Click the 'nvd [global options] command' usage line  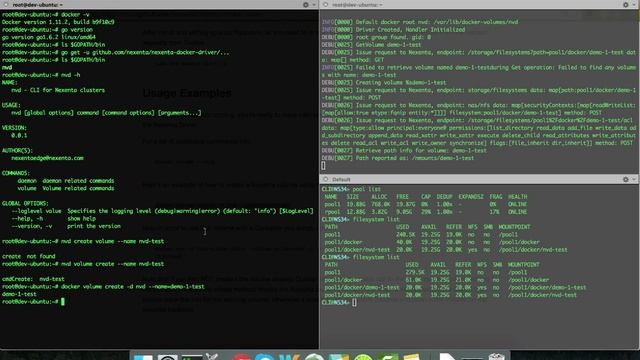click(106, 113)
